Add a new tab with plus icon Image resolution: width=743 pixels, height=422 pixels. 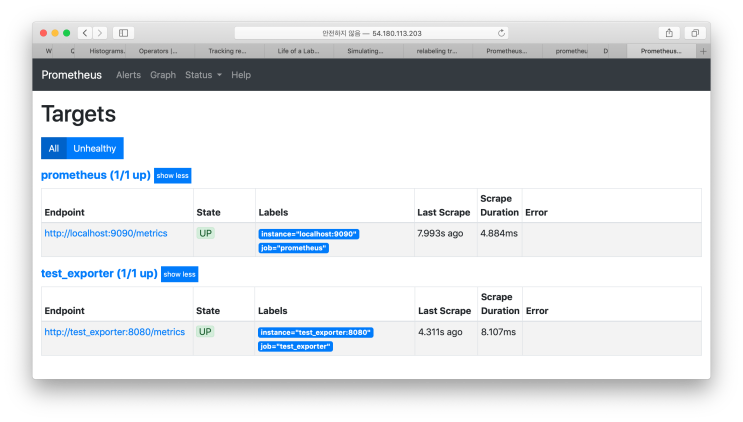(703, 51)
